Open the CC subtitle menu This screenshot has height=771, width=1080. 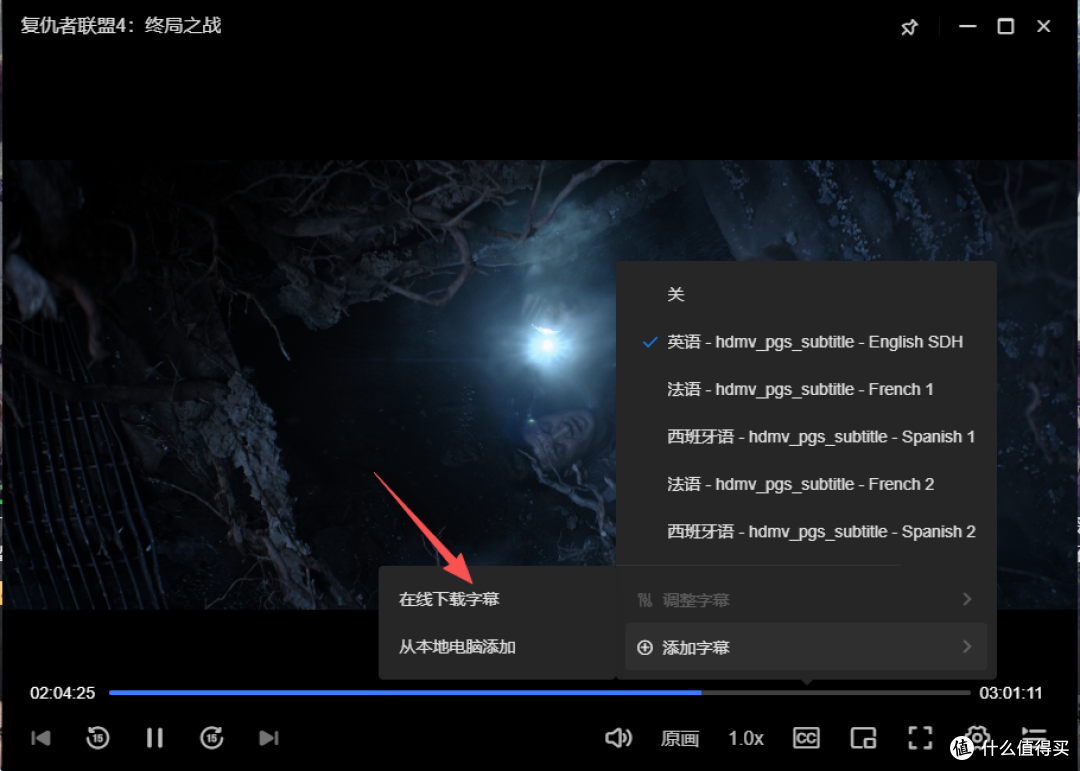pyautogui.click(x=806, y=738)
